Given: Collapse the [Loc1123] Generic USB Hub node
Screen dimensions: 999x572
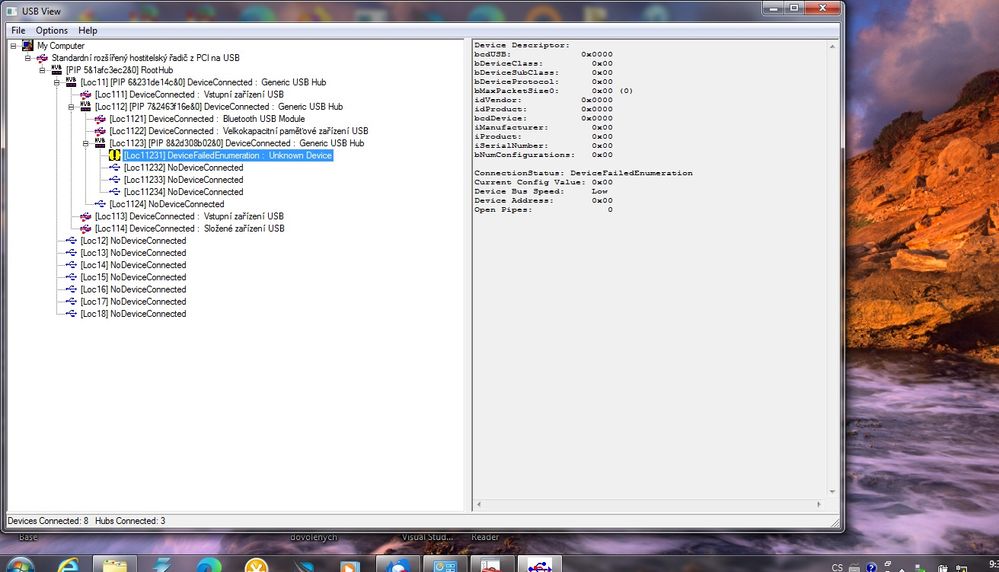Looking at the screenshot, I should pos(86,143).
